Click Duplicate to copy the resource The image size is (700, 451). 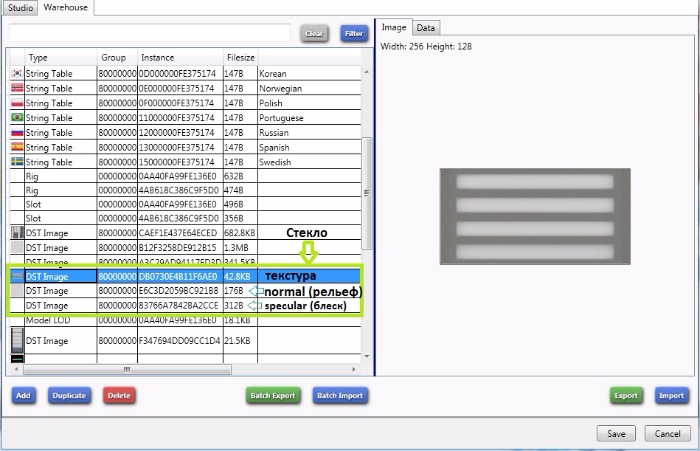pos(68,395)
